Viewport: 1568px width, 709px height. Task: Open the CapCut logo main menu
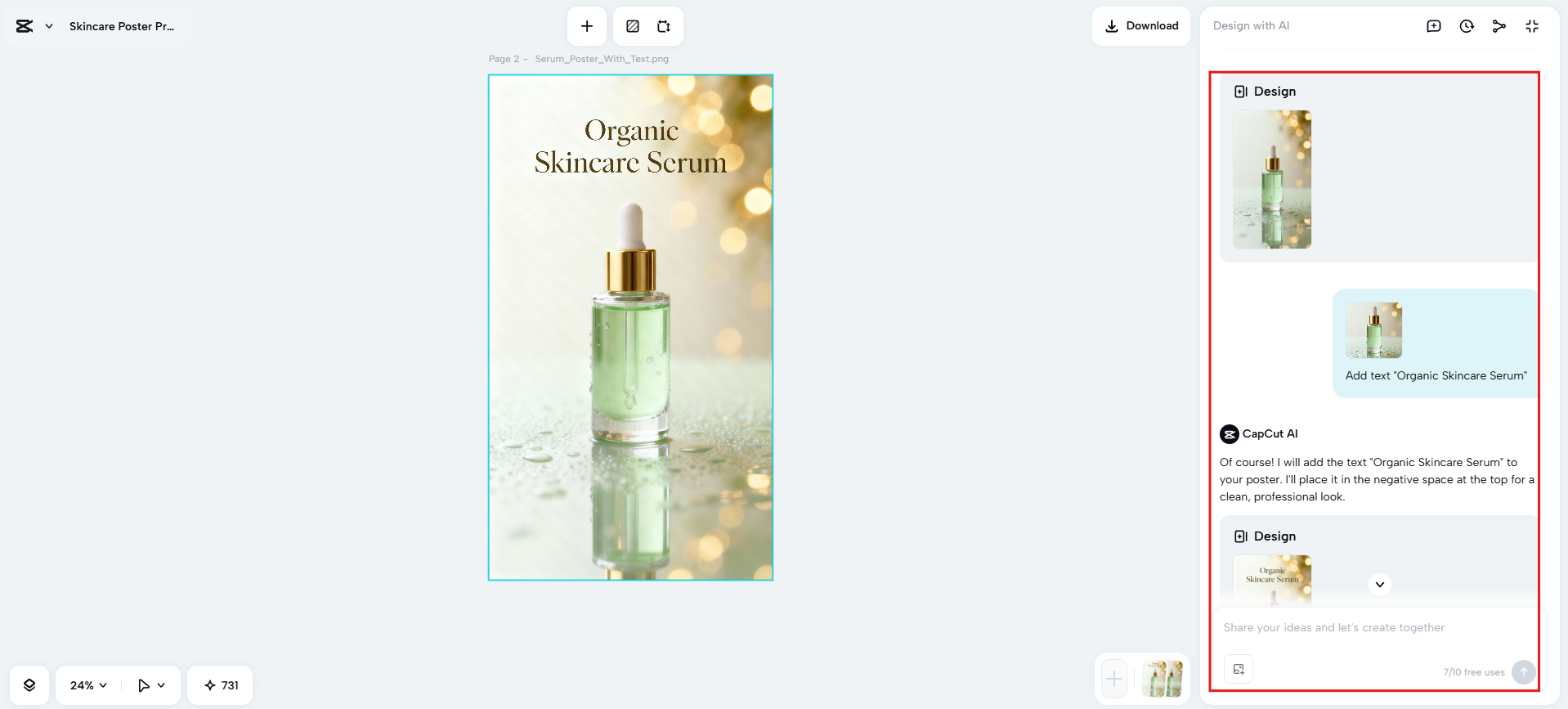tap(33, 26)
